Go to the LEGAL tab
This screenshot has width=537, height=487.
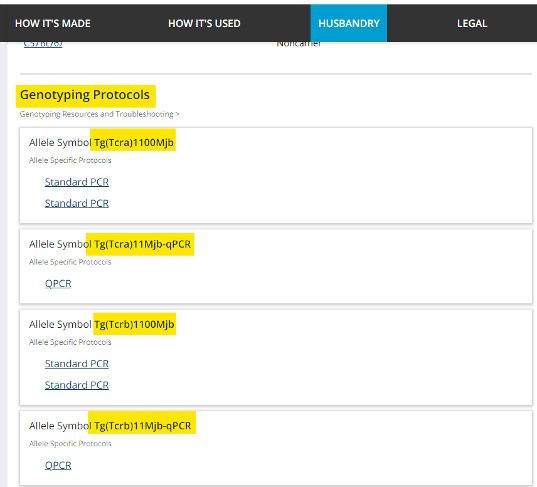click(x=472, y=23)
